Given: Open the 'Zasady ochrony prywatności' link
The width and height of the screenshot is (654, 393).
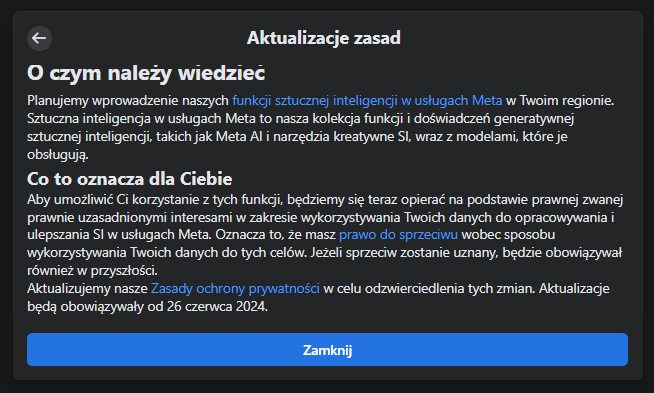Looking at the screenshot, I should tap(235, 289).
